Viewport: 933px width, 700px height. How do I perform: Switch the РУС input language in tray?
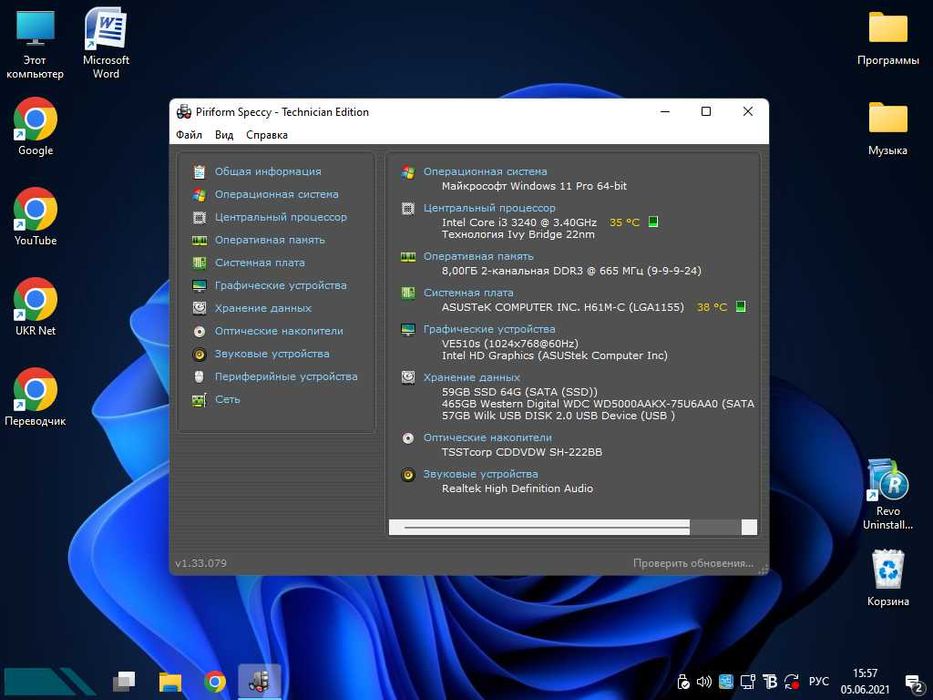coord(818,682)
